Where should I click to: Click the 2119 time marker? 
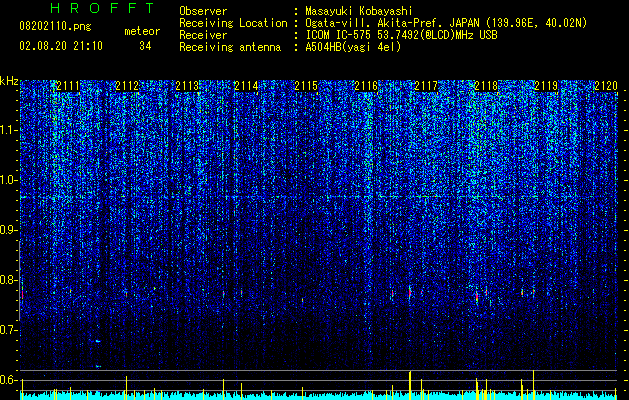546,86
